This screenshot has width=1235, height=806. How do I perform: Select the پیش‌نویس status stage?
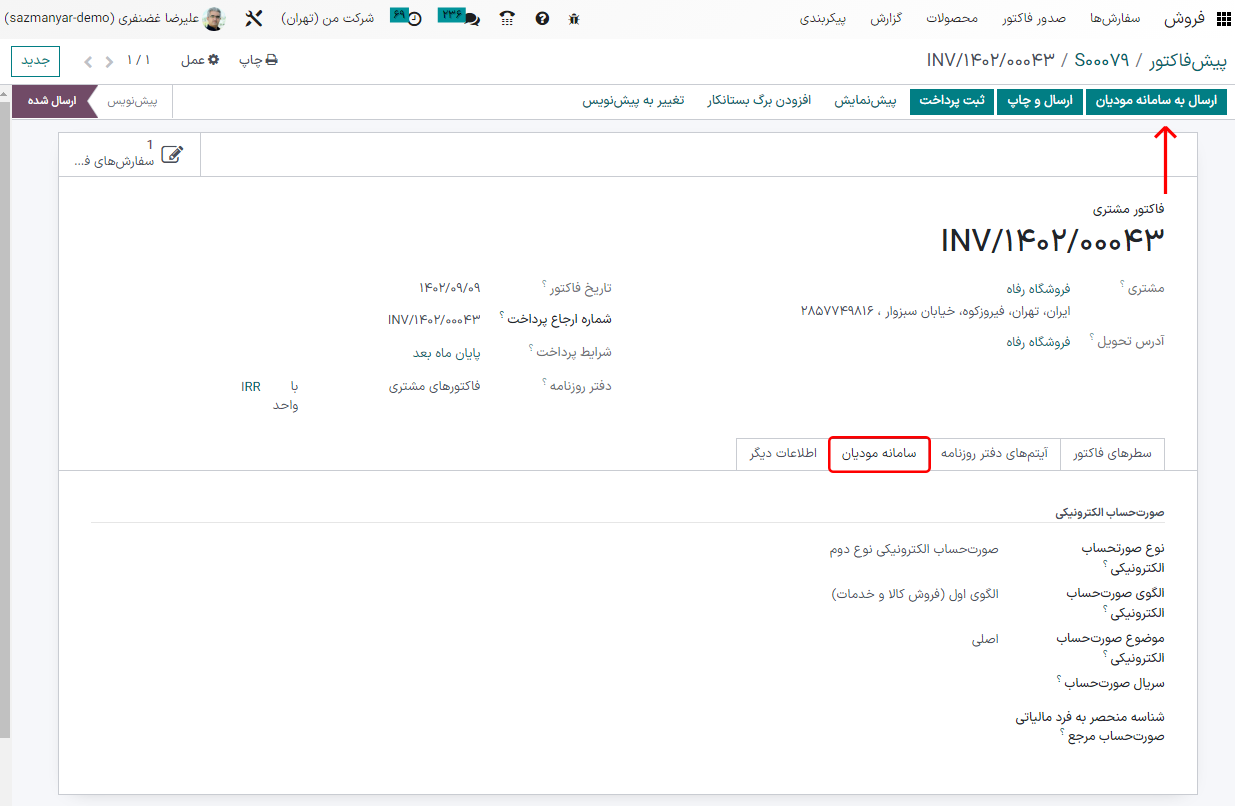click(x=132, y=101)
